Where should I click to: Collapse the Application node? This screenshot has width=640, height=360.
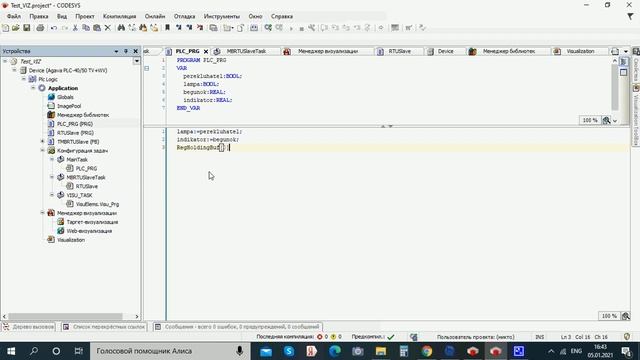[33, 88]
